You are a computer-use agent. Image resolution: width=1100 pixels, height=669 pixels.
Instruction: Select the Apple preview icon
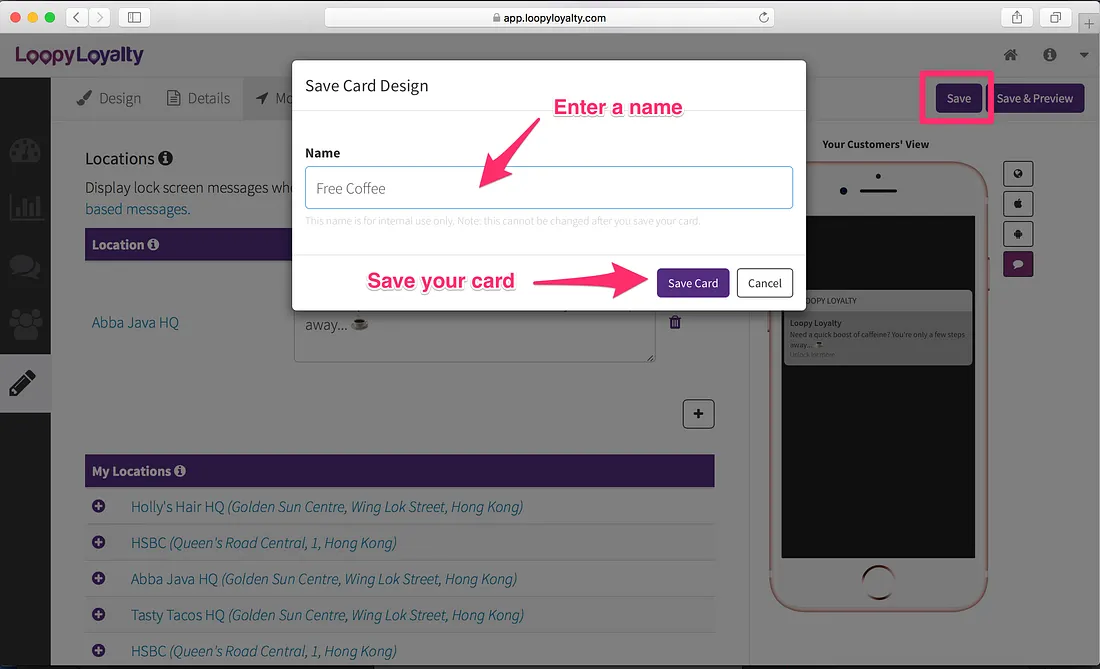[1017, 203]
